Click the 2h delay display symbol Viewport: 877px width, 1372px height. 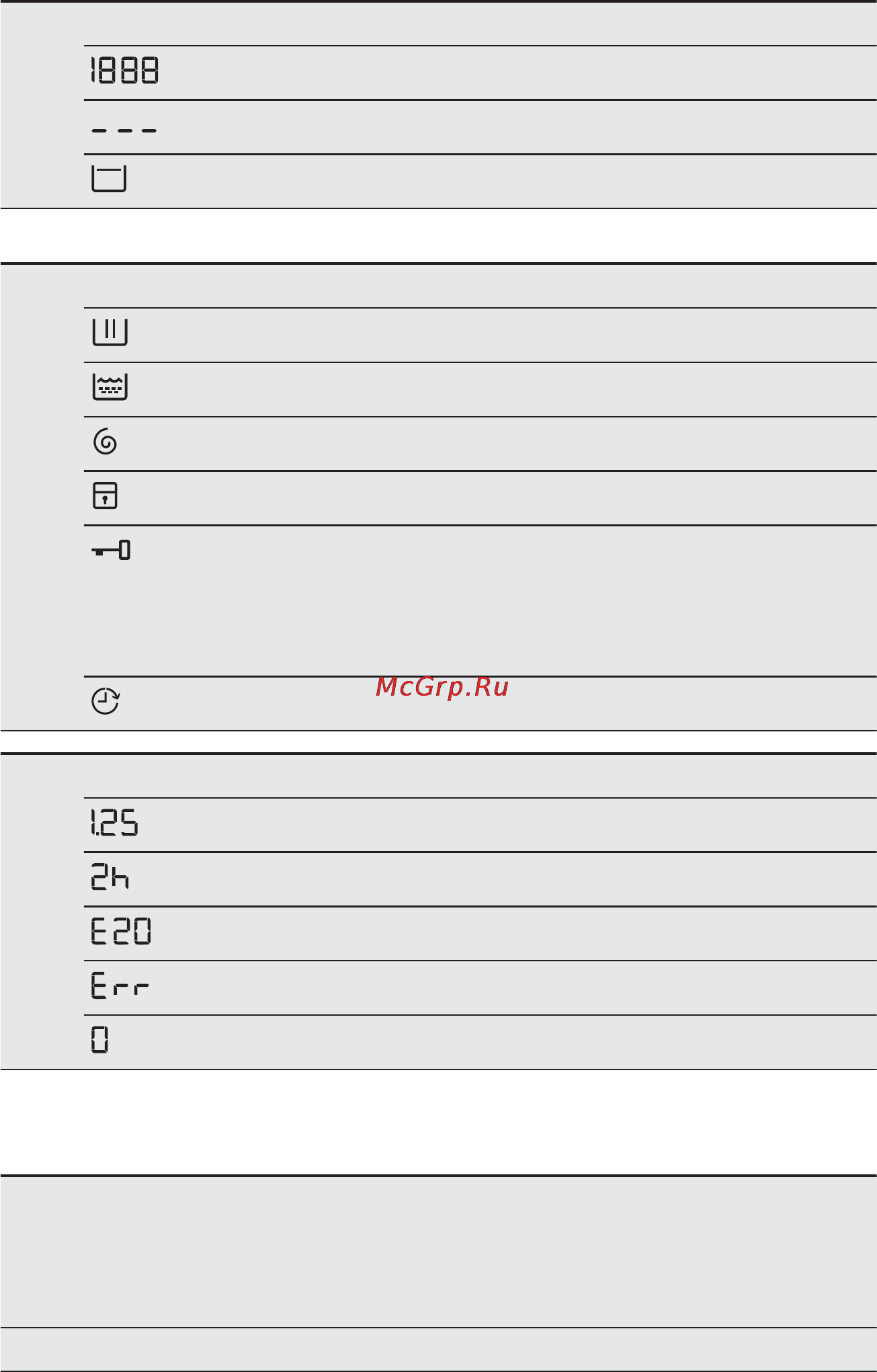click(x=110, y=877)
